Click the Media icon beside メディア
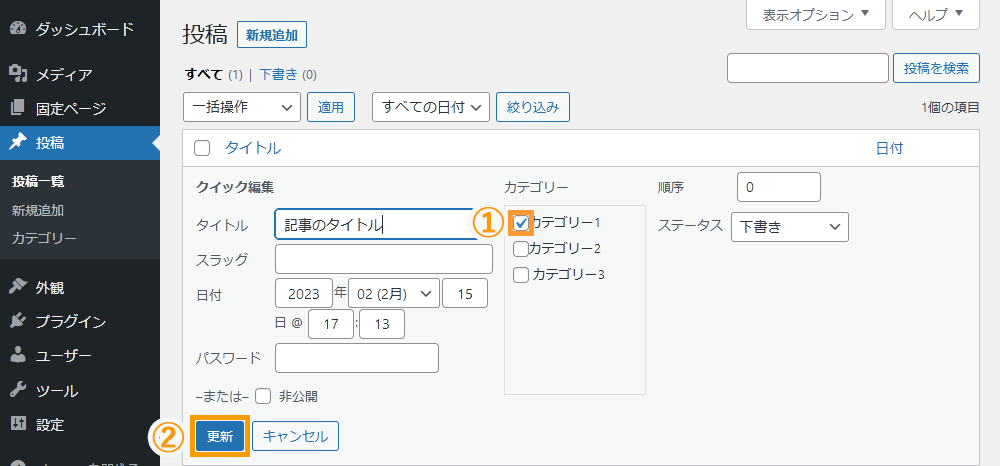The height and width of the screenshot is (466, 1000). (18, 75)
